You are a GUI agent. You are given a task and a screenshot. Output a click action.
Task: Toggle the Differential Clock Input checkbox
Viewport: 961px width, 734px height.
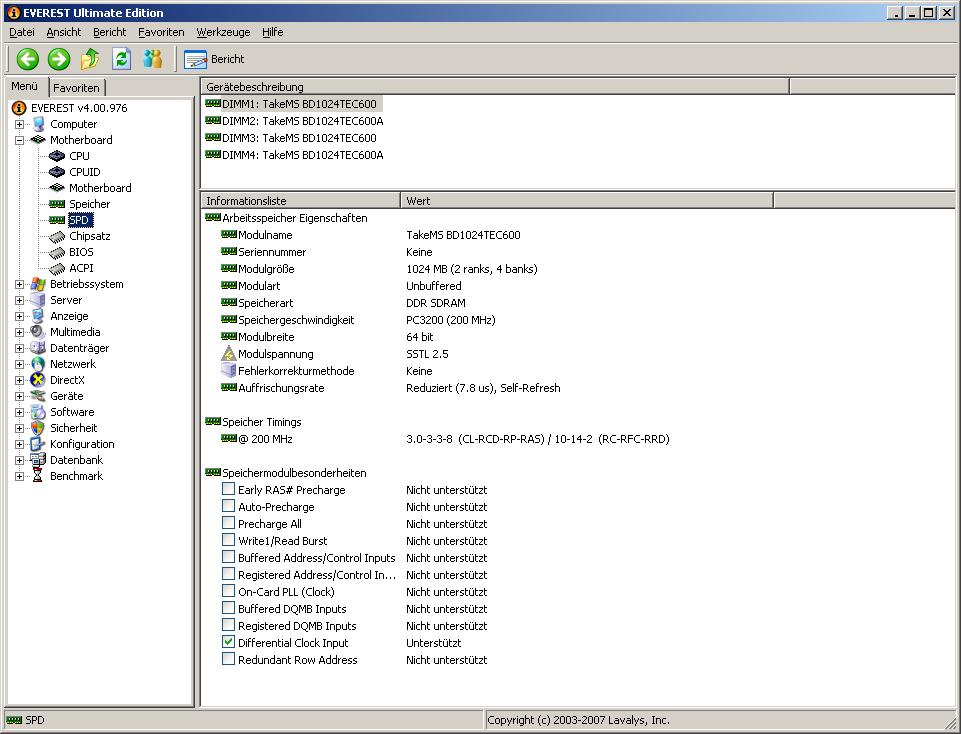229,642
